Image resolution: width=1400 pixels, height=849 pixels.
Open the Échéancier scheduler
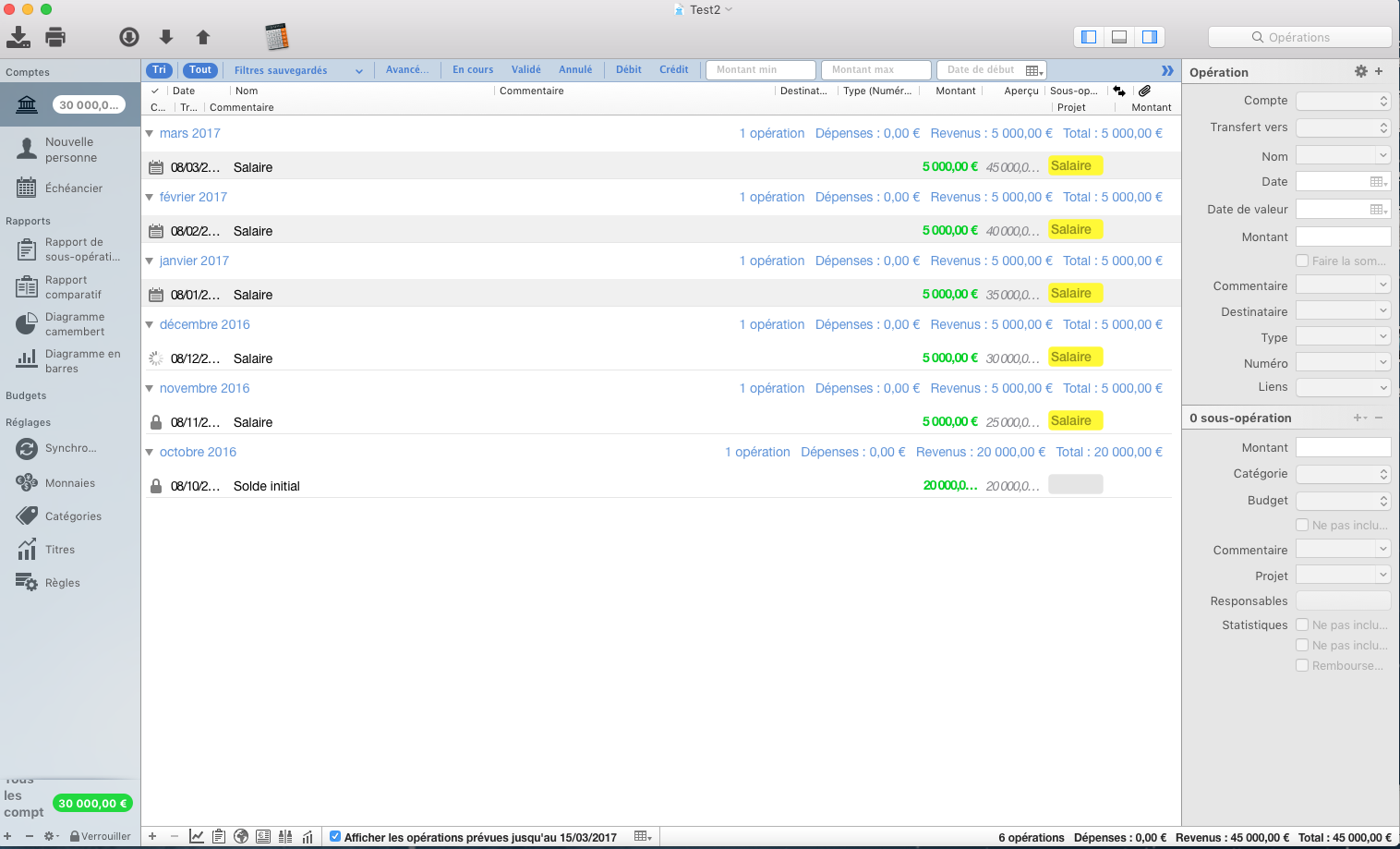73,188
